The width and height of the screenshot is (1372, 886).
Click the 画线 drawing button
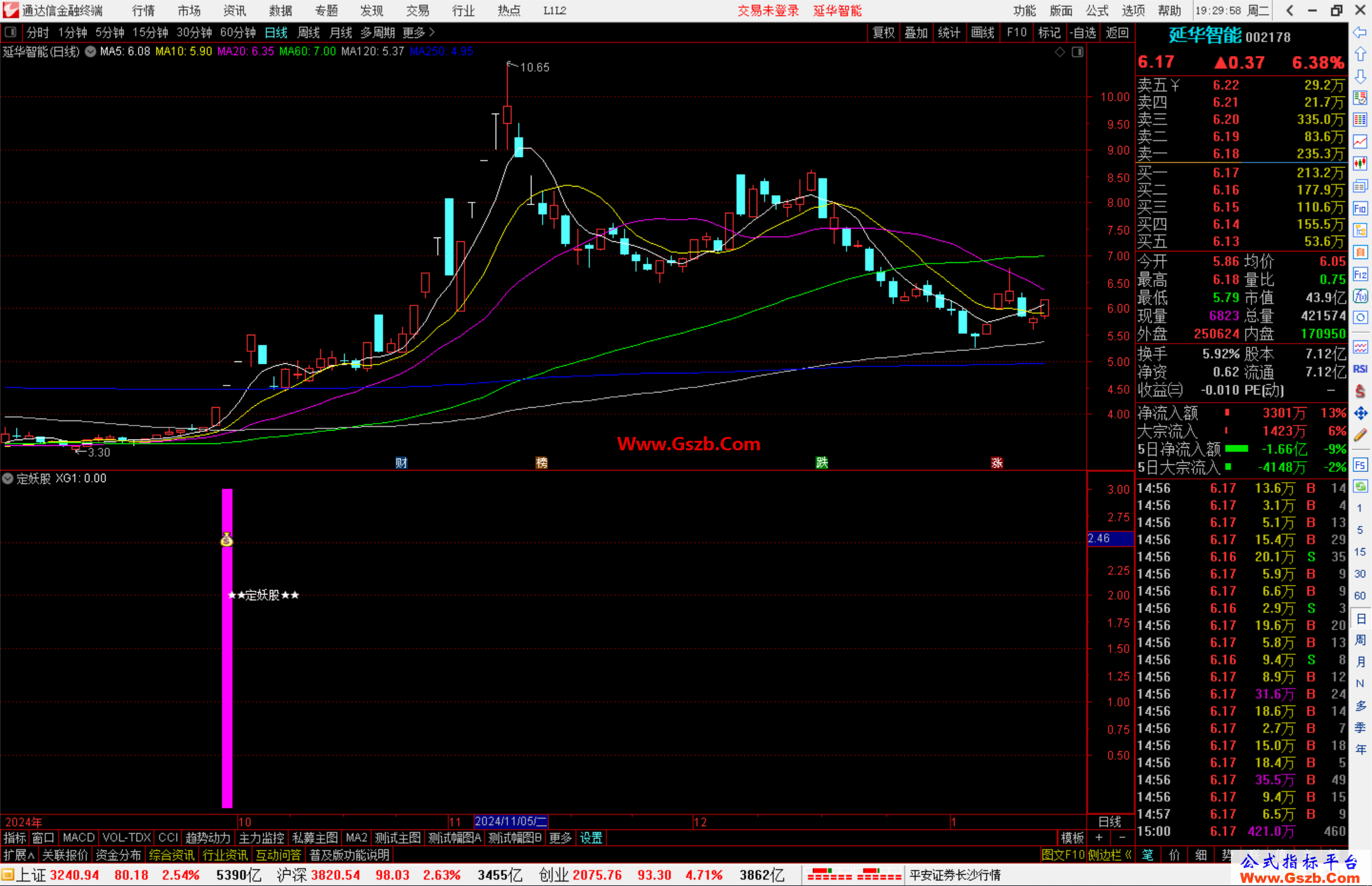coord(983,32)
